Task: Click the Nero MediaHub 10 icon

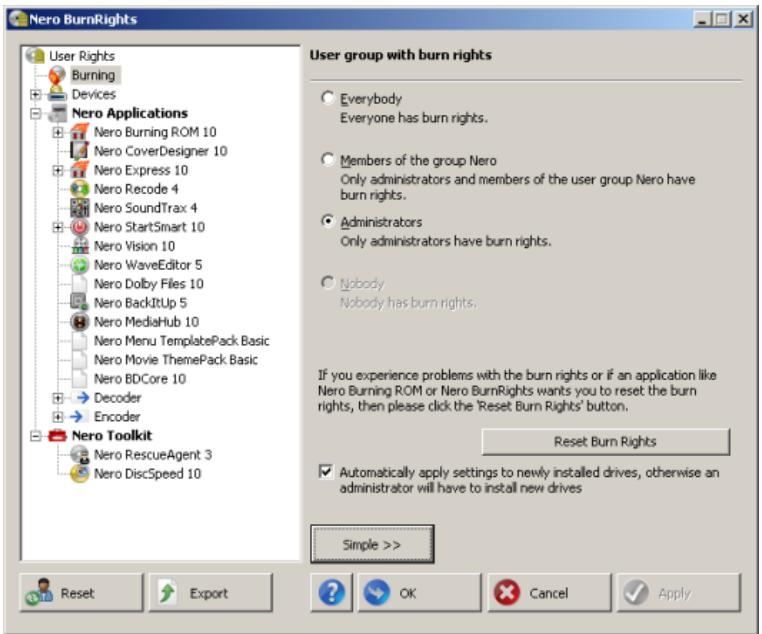Action: pos(79,321)
